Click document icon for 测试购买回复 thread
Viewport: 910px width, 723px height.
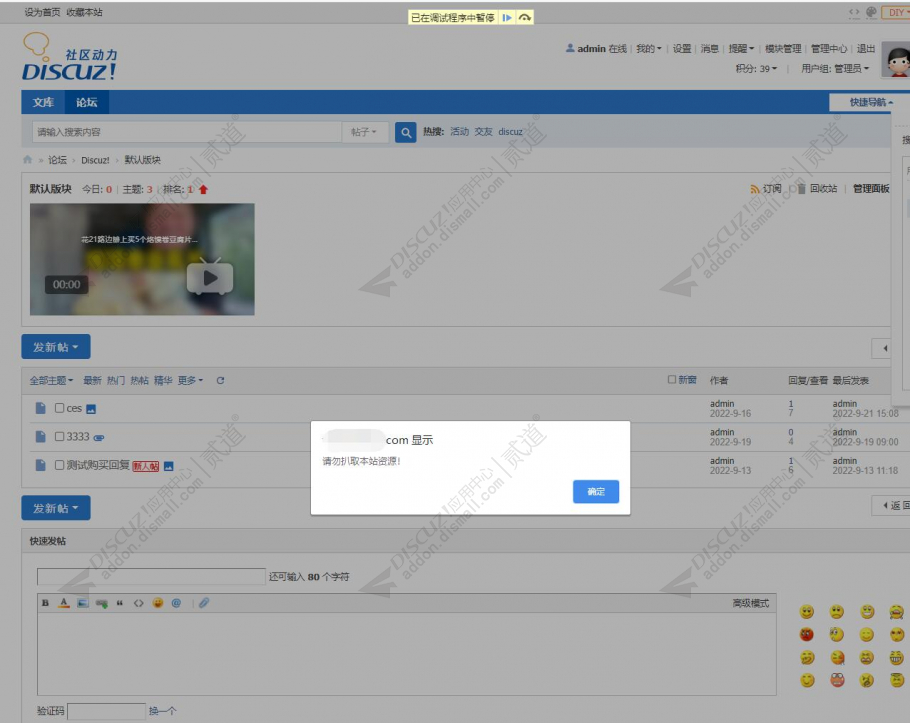(41, 465)
